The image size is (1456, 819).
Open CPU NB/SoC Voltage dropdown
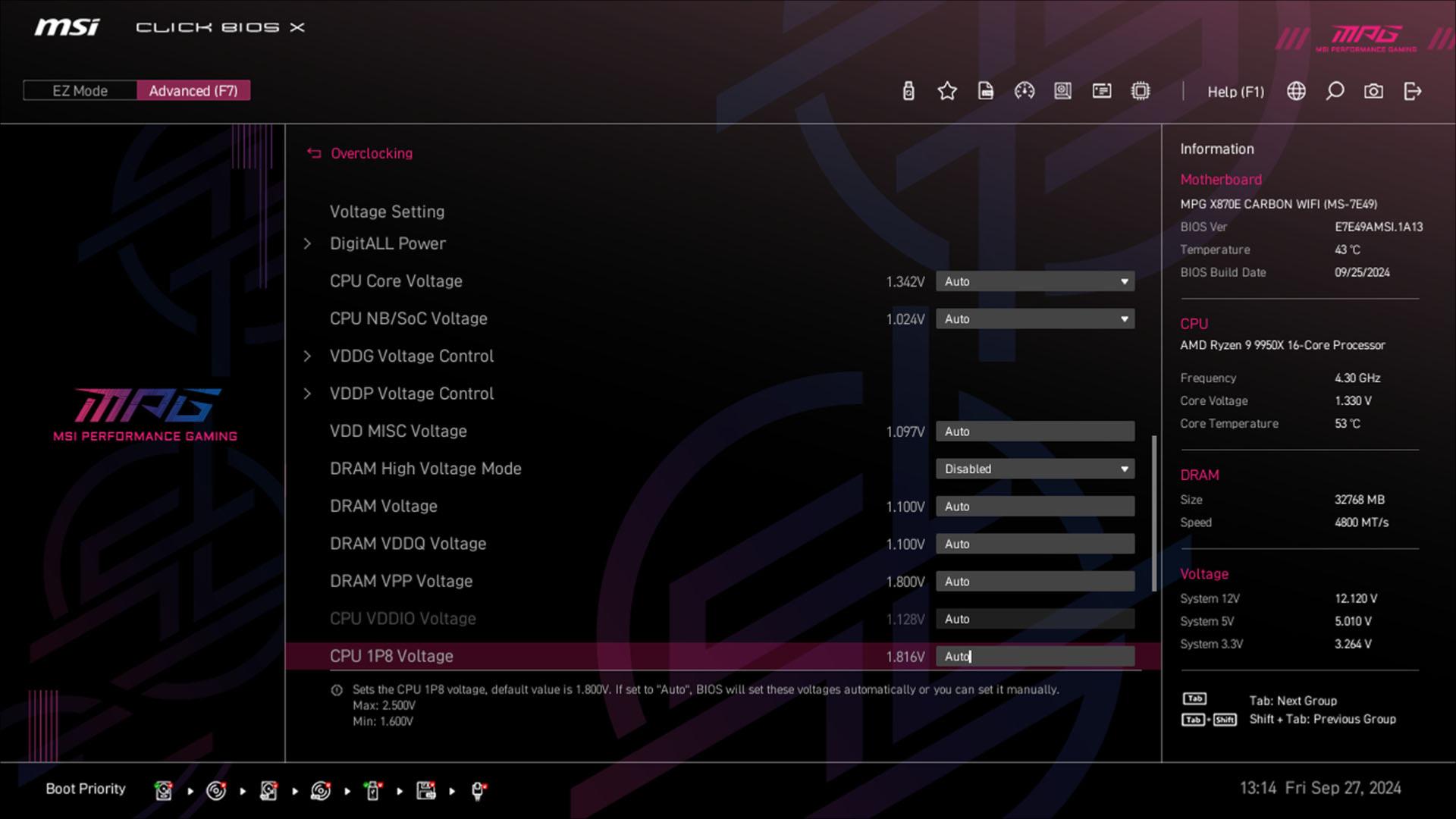coord(1035,319)
